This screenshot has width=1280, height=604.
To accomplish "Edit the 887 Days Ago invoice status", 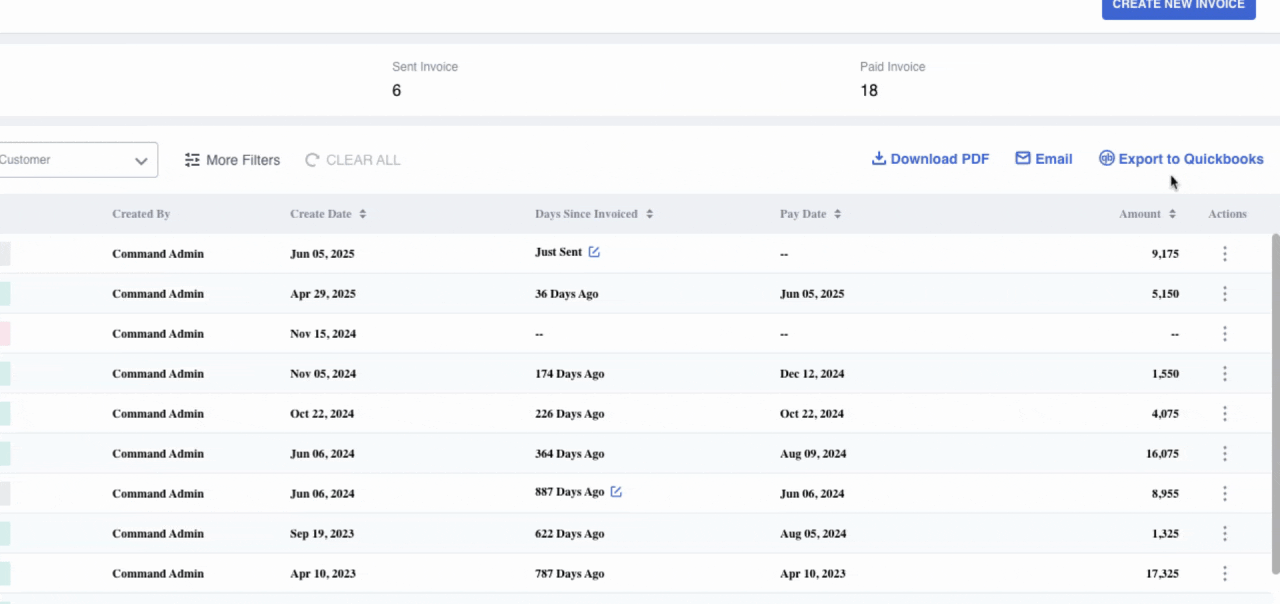I will (616, 492).
